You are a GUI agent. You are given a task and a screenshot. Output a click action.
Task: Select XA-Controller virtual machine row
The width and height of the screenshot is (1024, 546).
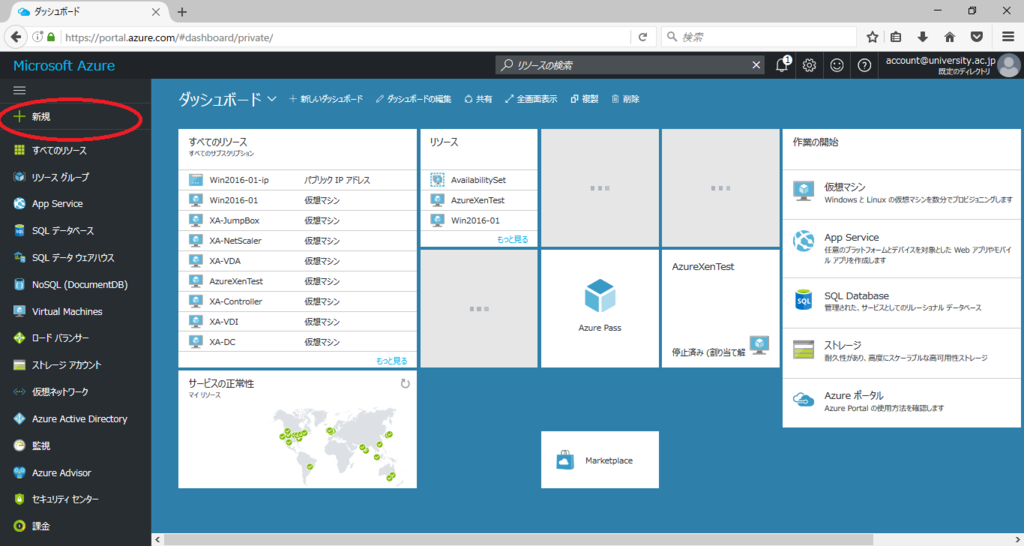pyautogui.click(x=297, y=302)
